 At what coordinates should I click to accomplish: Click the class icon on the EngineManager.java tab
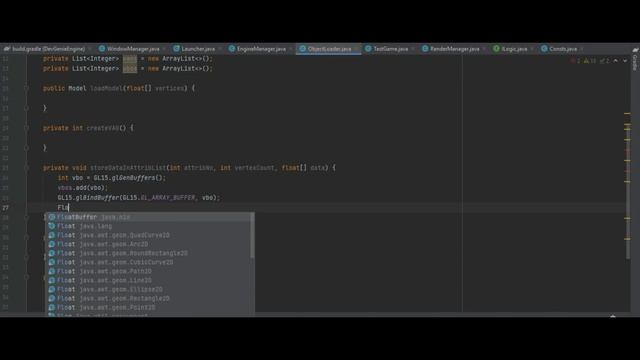[x=232, y=49]
